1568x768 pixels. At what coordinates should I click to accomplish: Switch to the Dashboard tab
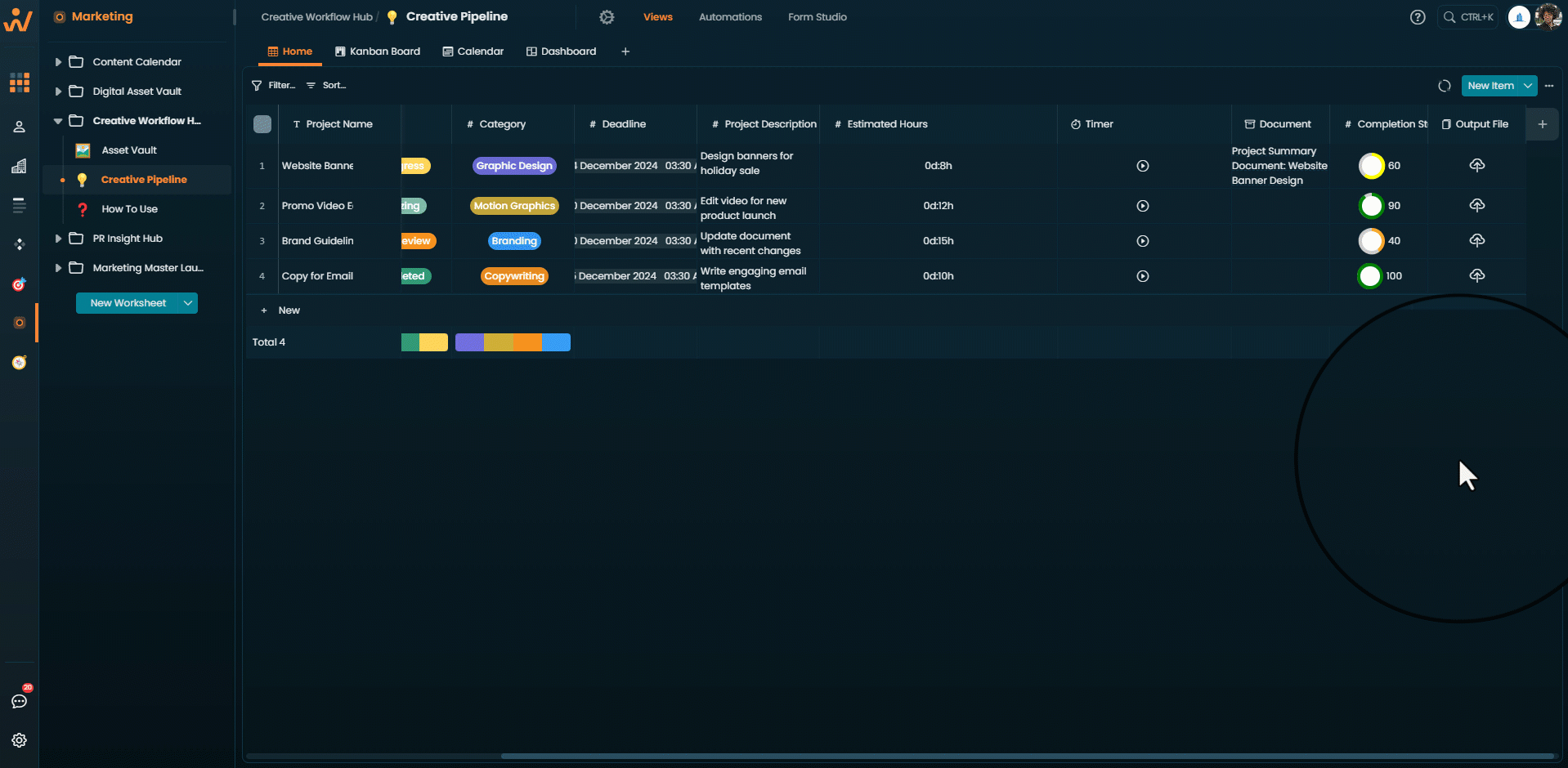pos(562,51)
